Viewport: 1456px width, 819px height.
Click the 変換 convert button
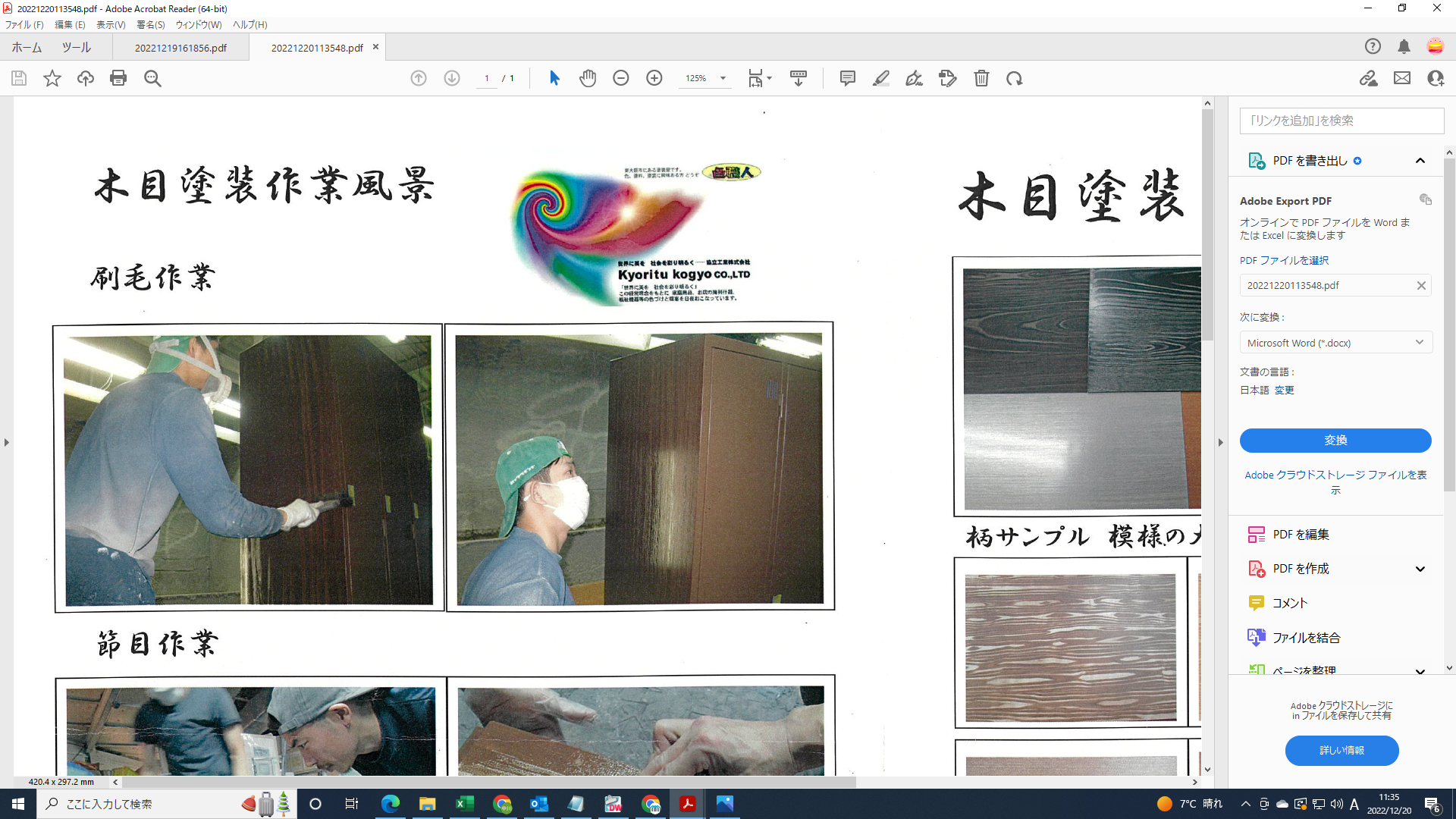point(1335,441)
